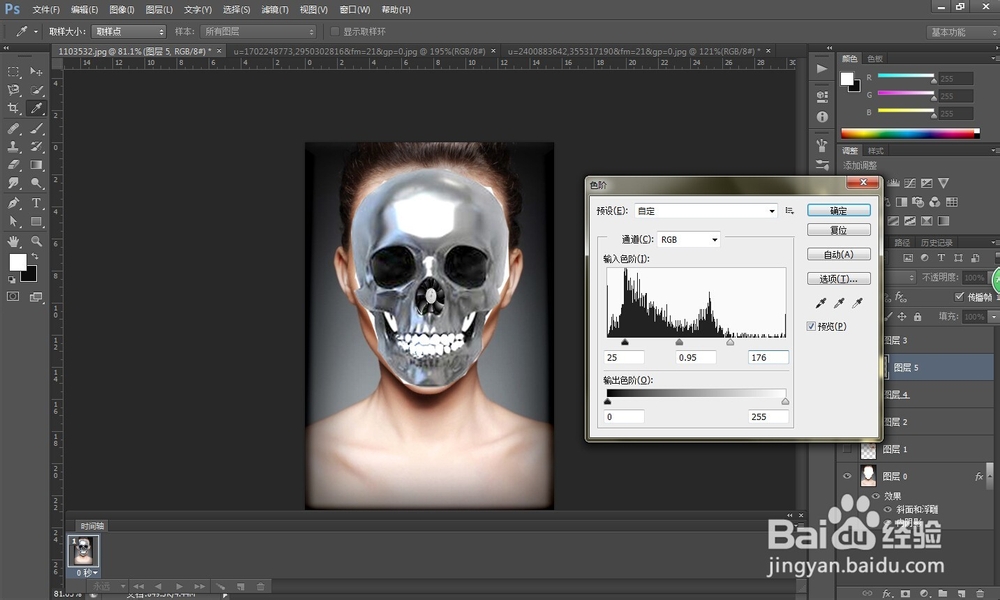Select the Gradient tool
Image resolution: width=1000 pixels, height=600 pixels.
coord(36,165)
